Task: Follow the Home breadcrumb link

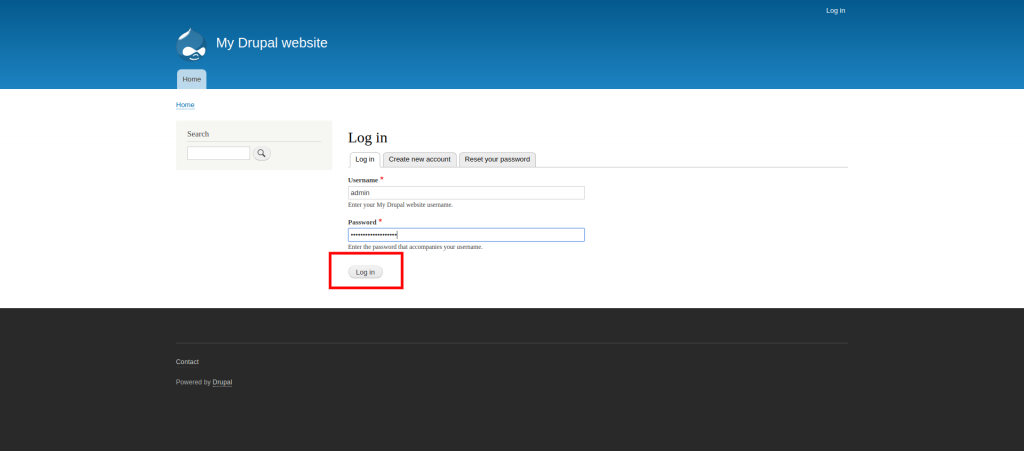Action: (x=185, y=105)
